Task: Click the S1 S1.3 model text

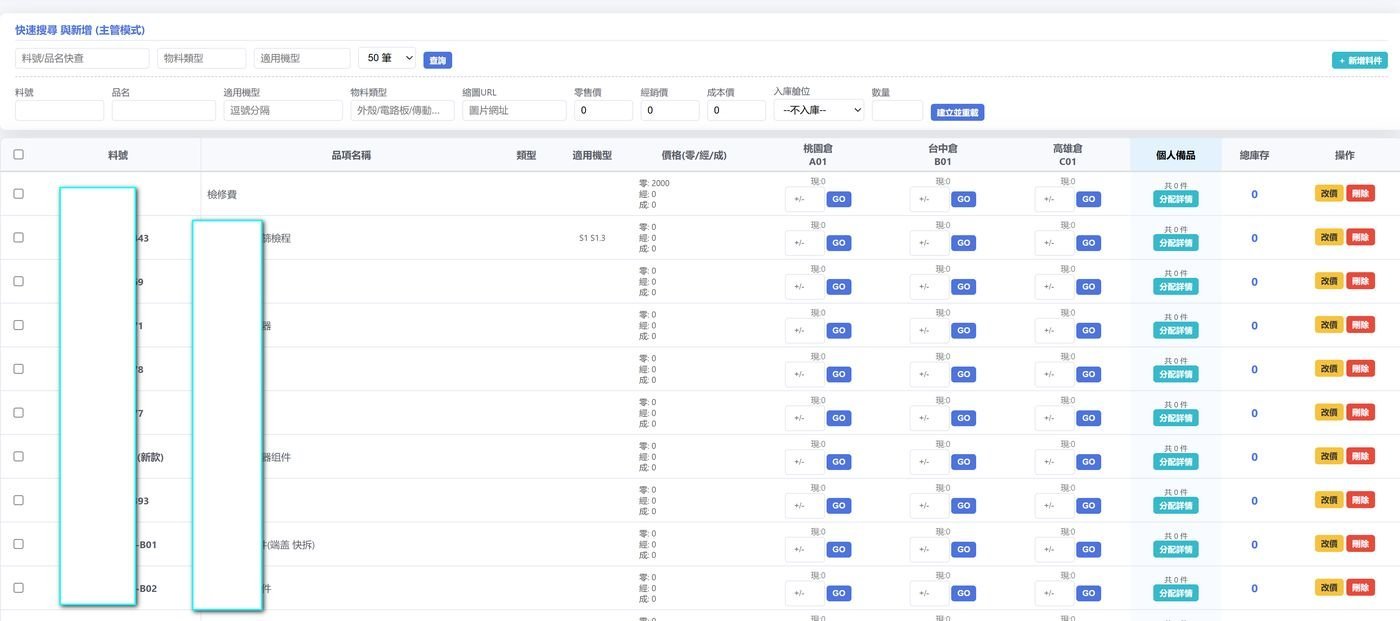Action: 592,238
